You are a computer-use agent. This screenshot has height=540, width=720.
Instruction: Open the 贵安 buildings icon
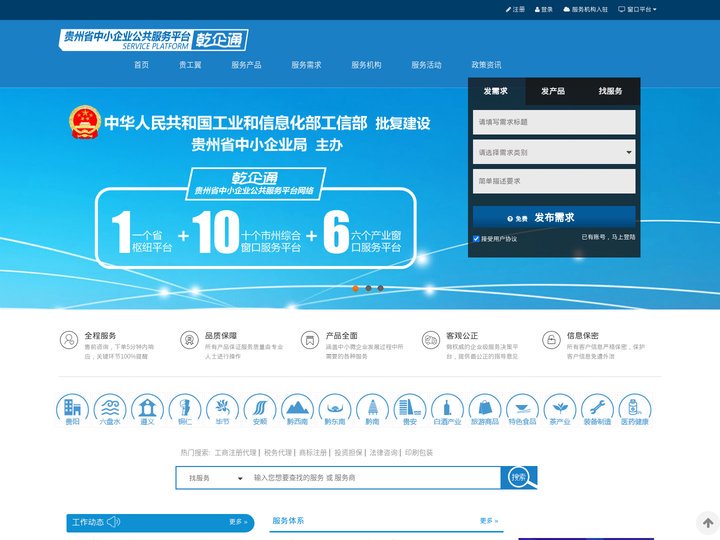coord(410,410)
